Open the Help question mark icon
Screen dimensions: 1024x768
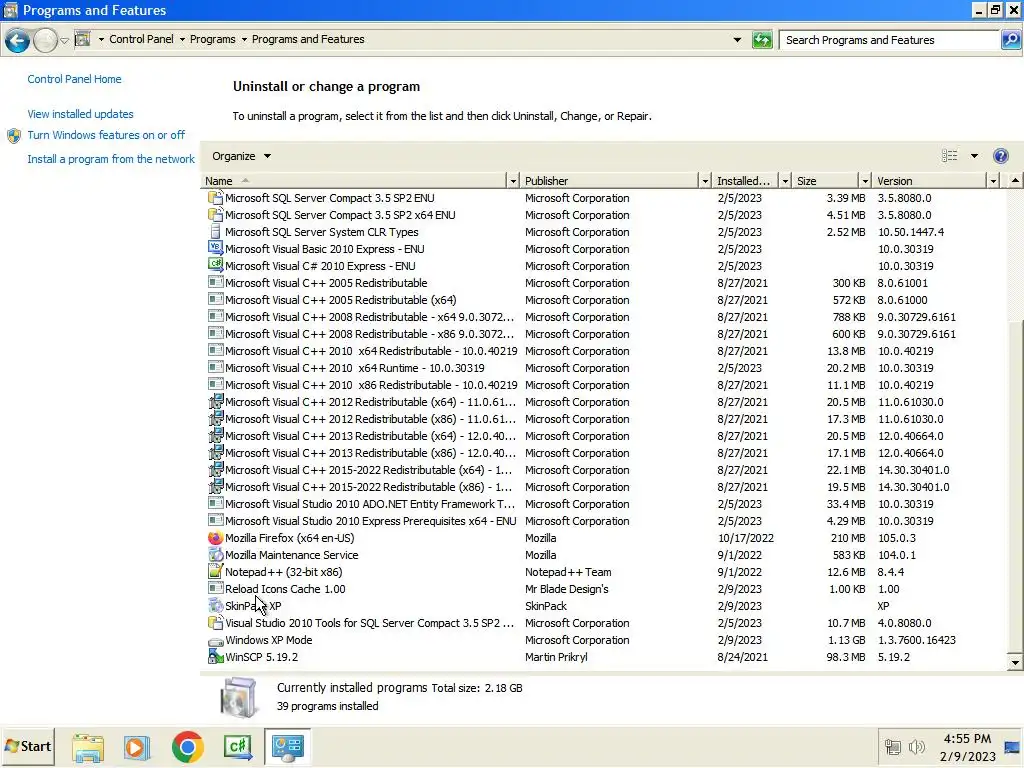tap(1000, 156)
